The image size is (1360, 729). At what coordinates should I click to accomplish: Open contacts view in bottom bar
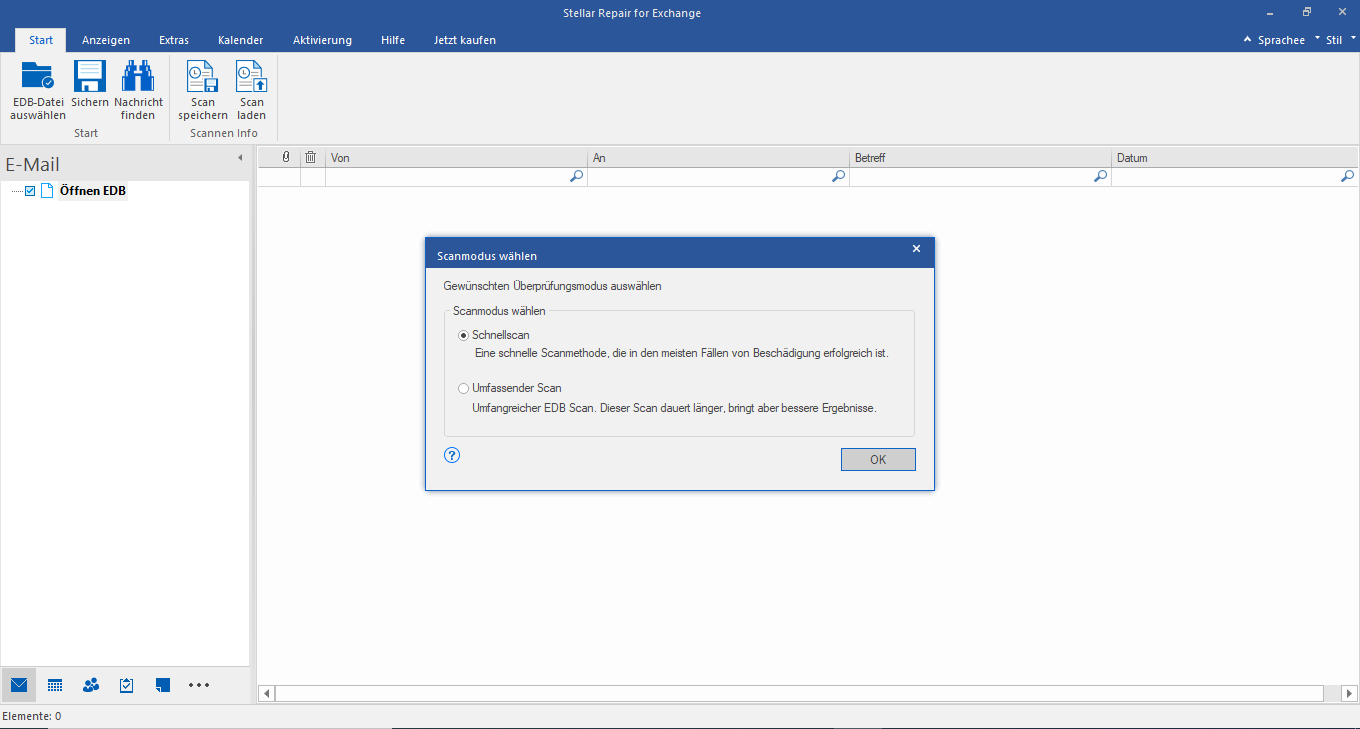(x=91, y=685)
